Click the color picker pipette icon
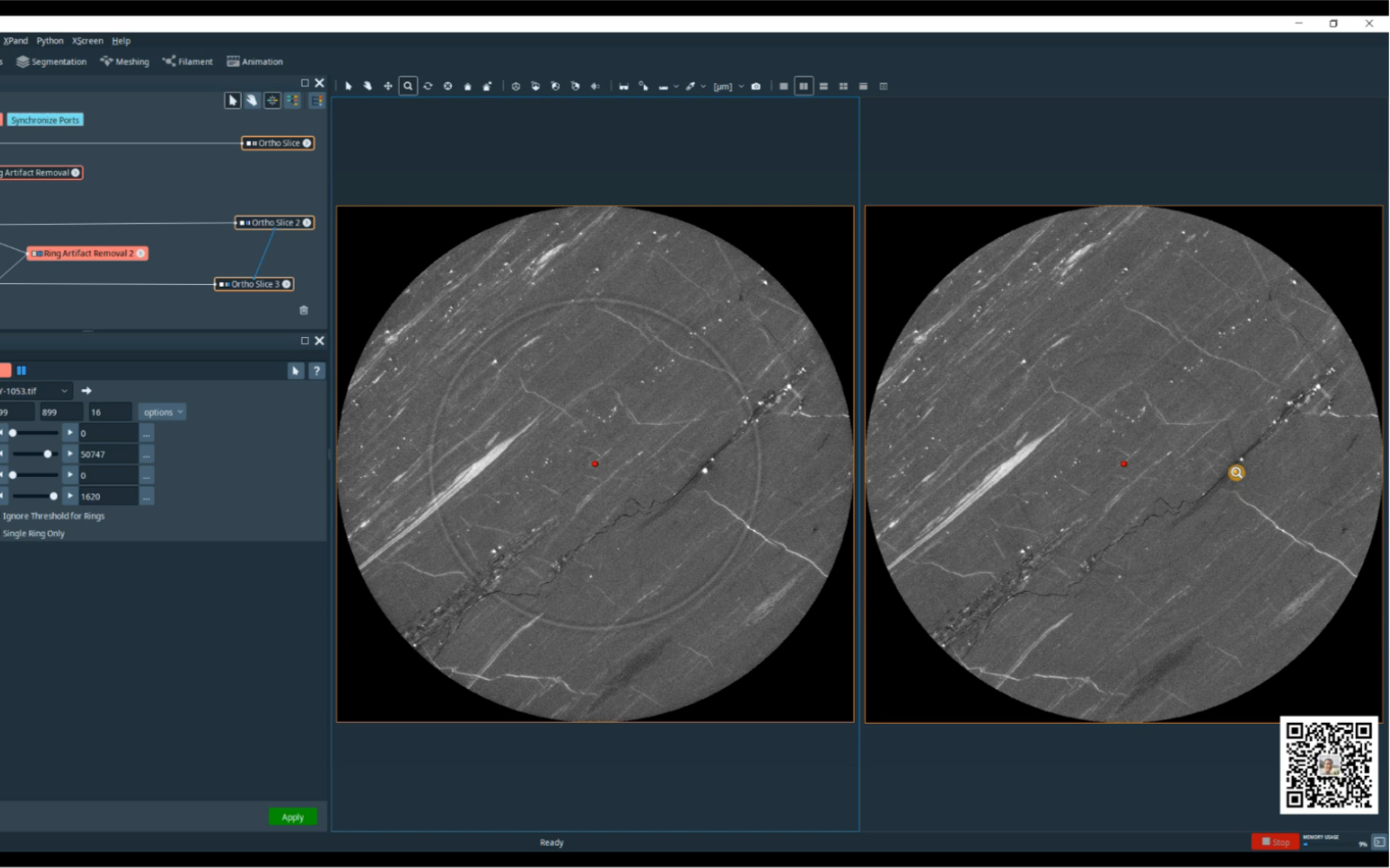1390x868 pixels. point(690,86)
